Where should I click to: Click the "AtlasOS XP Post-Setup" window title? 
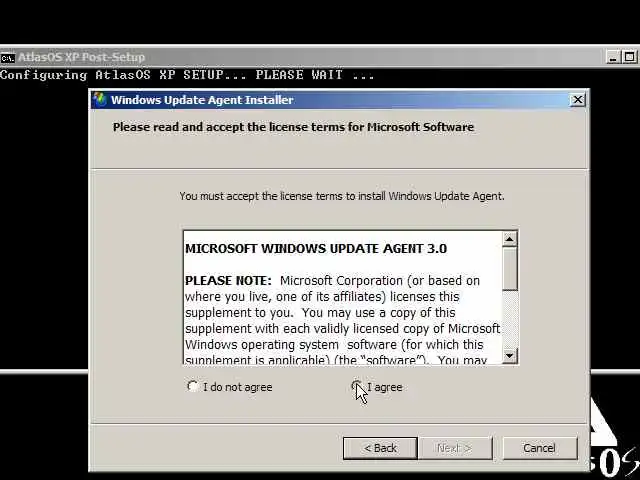click(82, 57)
